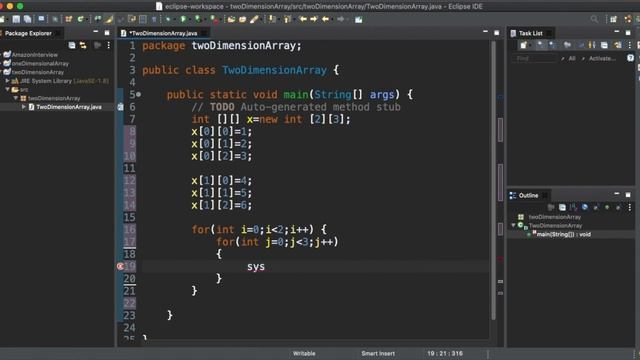Open the New Task dropdown arrow
Screen dimensions: 640x360
(x=530, y=46)
